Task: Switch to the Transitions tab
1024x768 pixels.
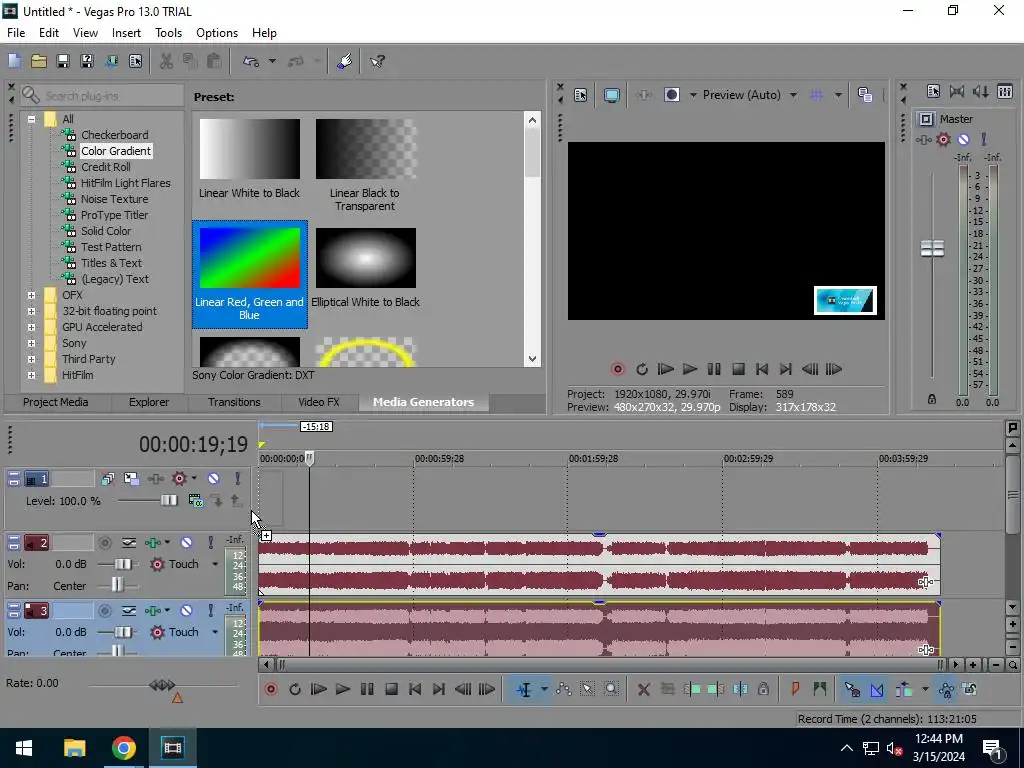Action: click(234, 402)
